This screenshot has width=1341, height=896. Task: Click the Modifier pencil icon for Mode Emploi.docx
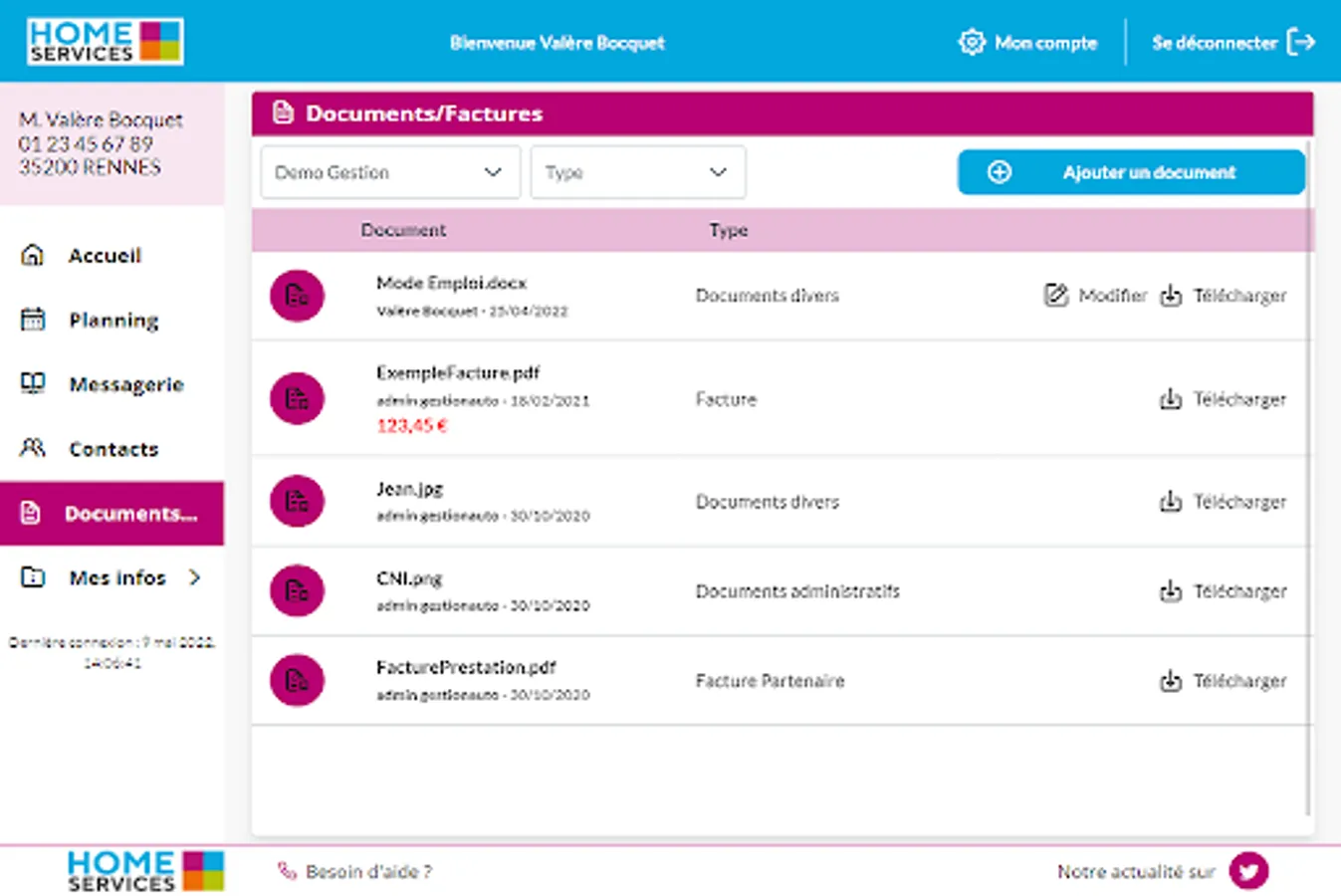1056,296
